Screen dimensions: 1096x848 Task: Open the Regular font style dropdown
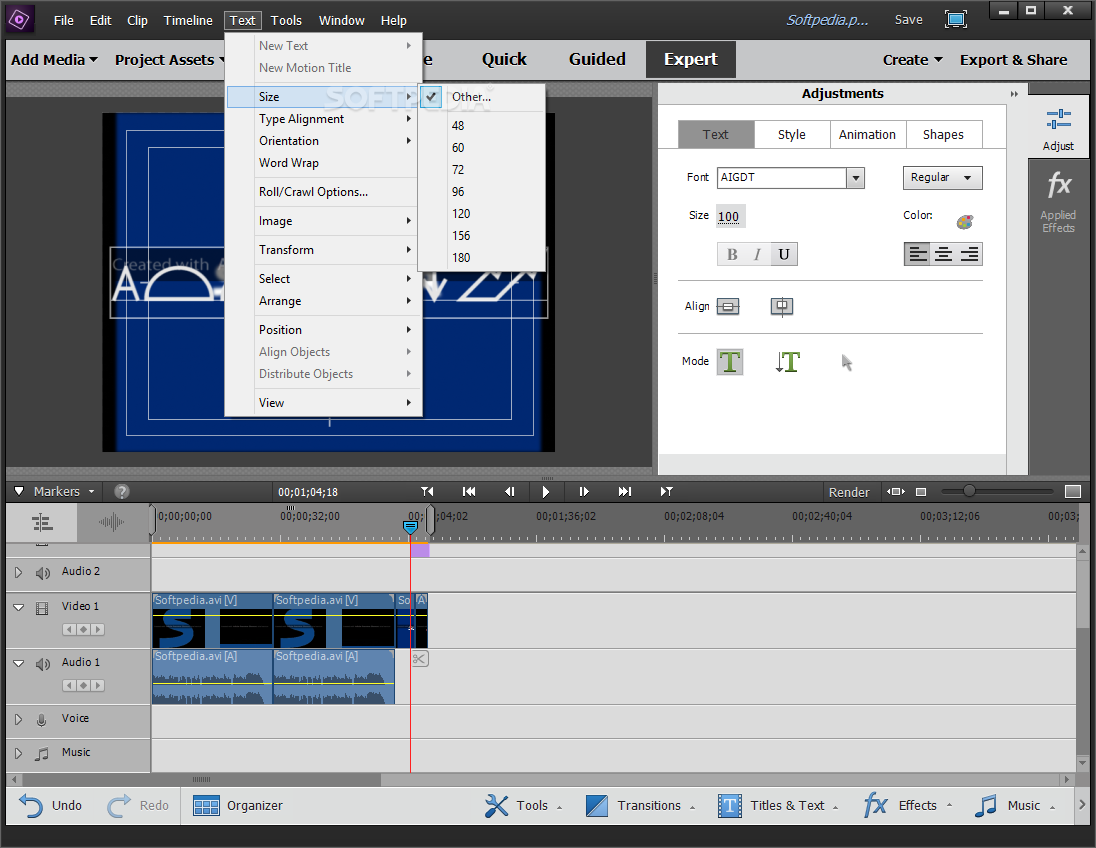tap(942, 178)
